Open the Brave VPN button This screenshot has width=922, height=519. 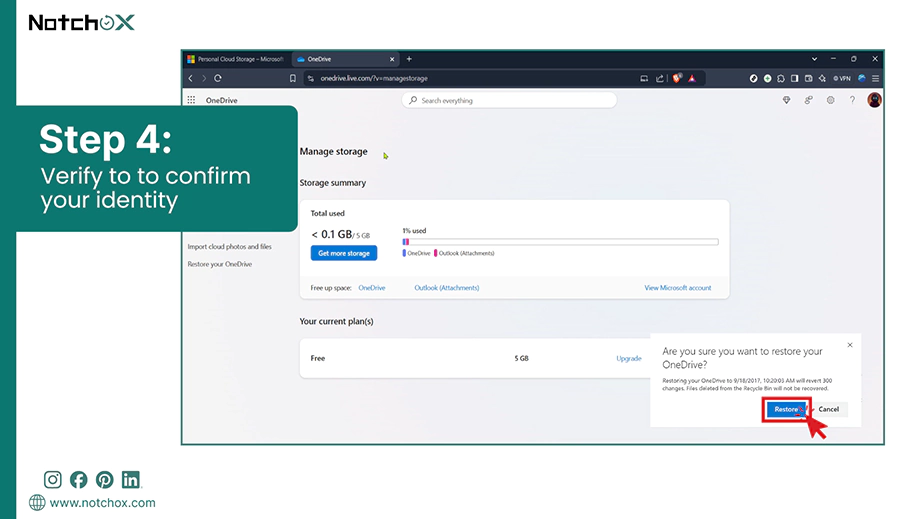(842, 78)
